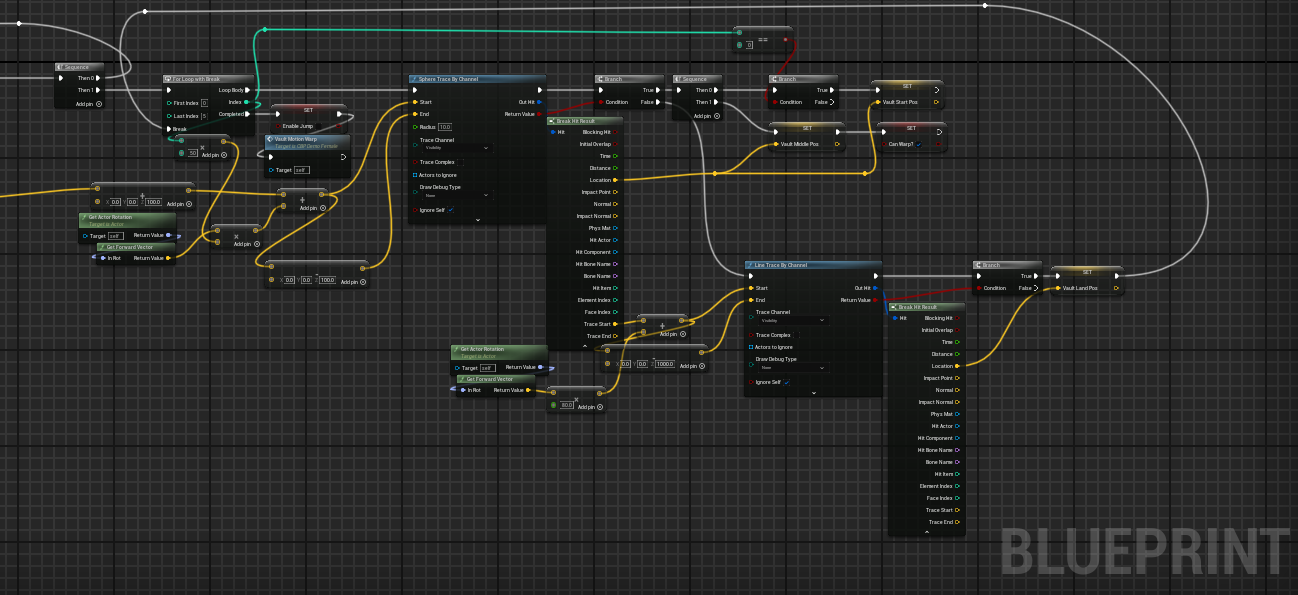Expand advanced pins on Line Trace By Channel
Viewport: 1298px width, 595px height.
[x=813, y=393]
